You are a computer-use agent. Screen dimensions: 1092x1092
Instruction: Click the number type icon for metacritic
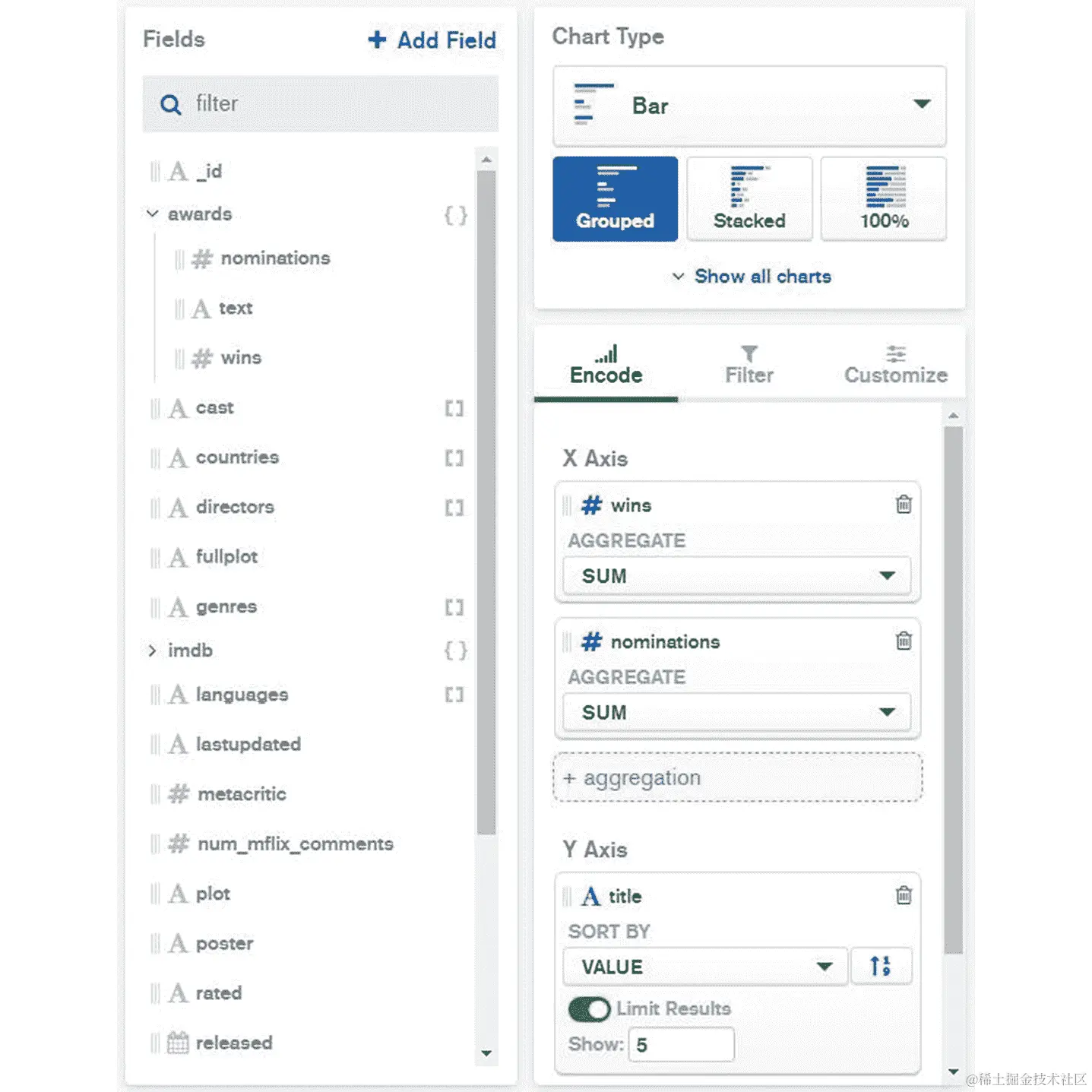(x=179, y=794)
